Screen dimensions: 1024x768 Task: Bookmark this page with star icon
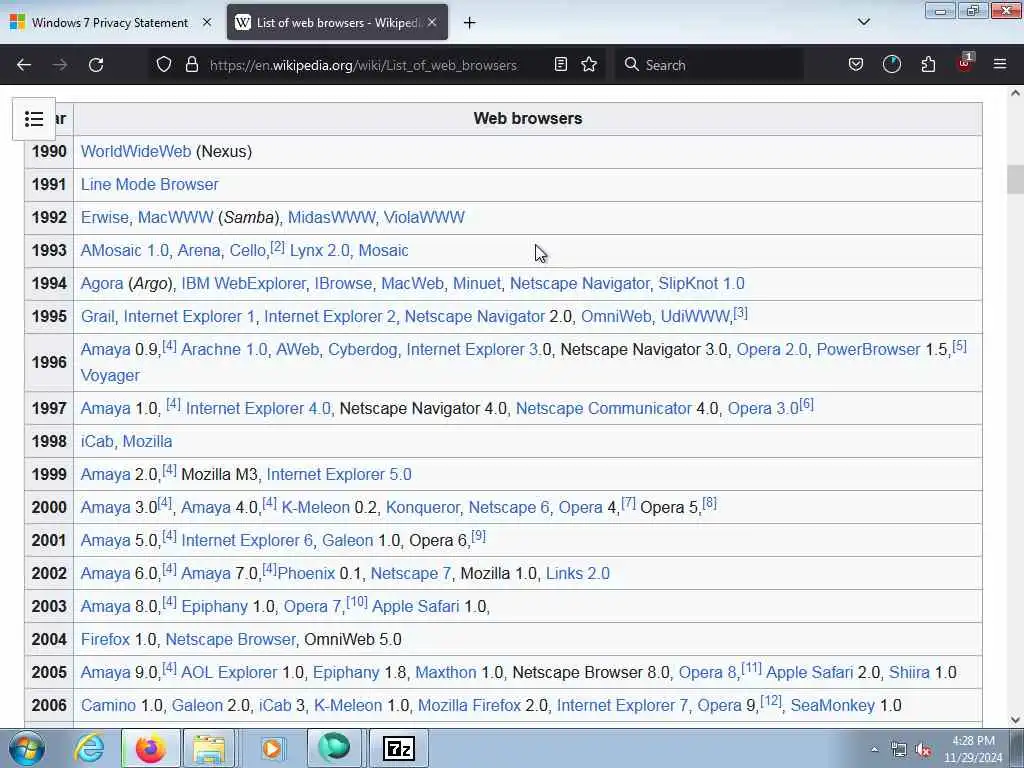point(589,65)
